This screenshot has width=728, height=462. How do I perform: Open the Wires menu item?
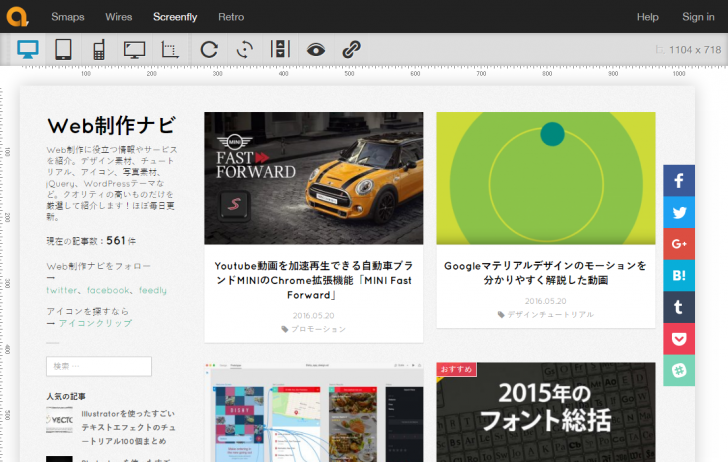coord(118,17)
